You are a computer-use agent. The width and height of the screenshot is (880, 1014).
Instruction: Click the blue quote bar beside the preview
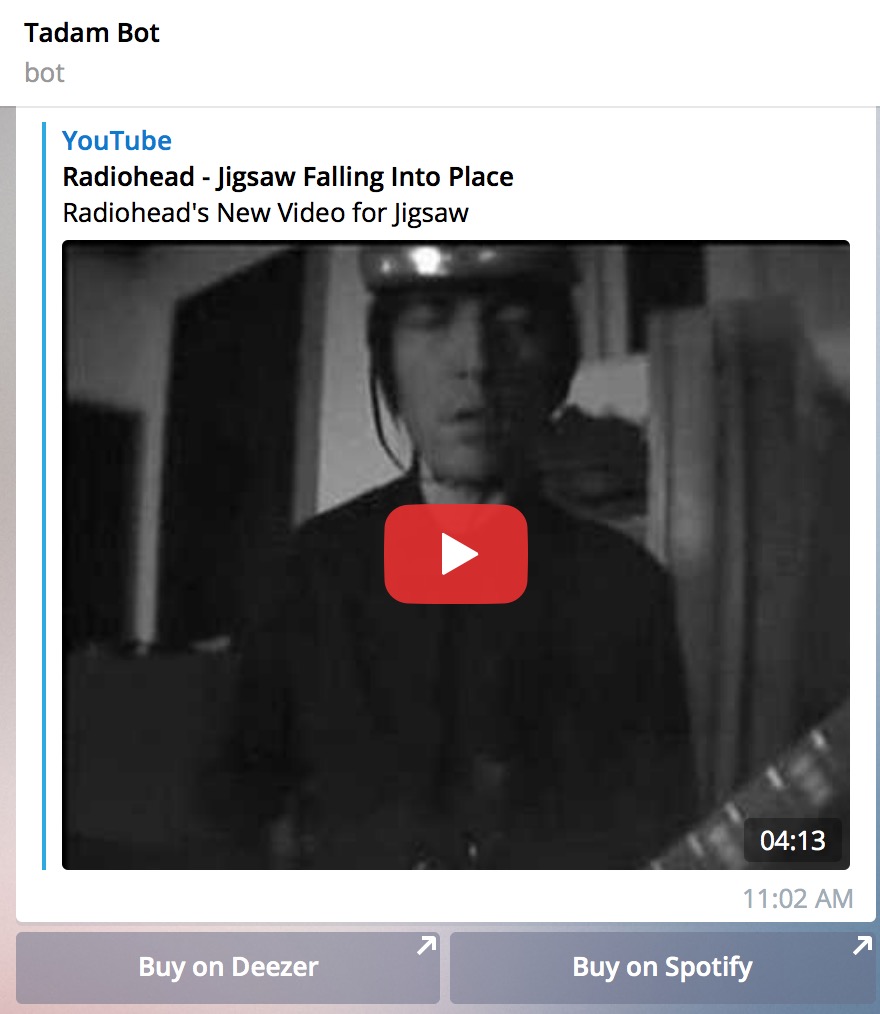pyautogui.click(x=44, y=496)
